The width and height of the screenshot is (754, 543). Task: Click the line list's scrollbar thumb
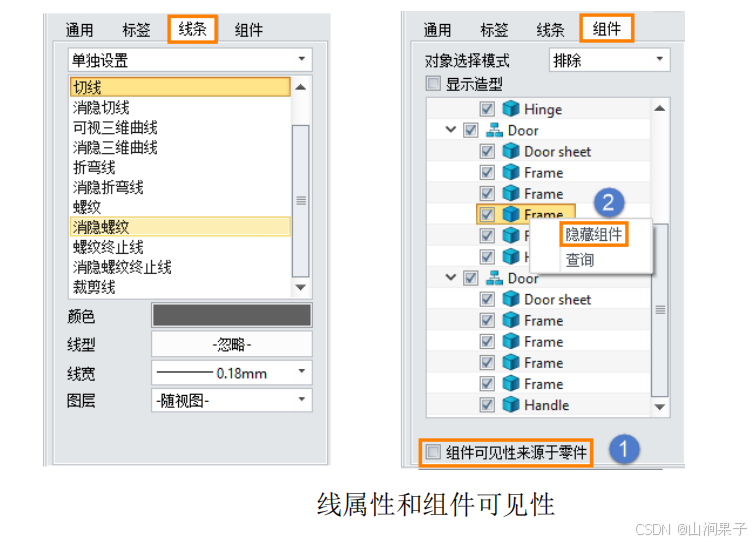coord(301,201)
